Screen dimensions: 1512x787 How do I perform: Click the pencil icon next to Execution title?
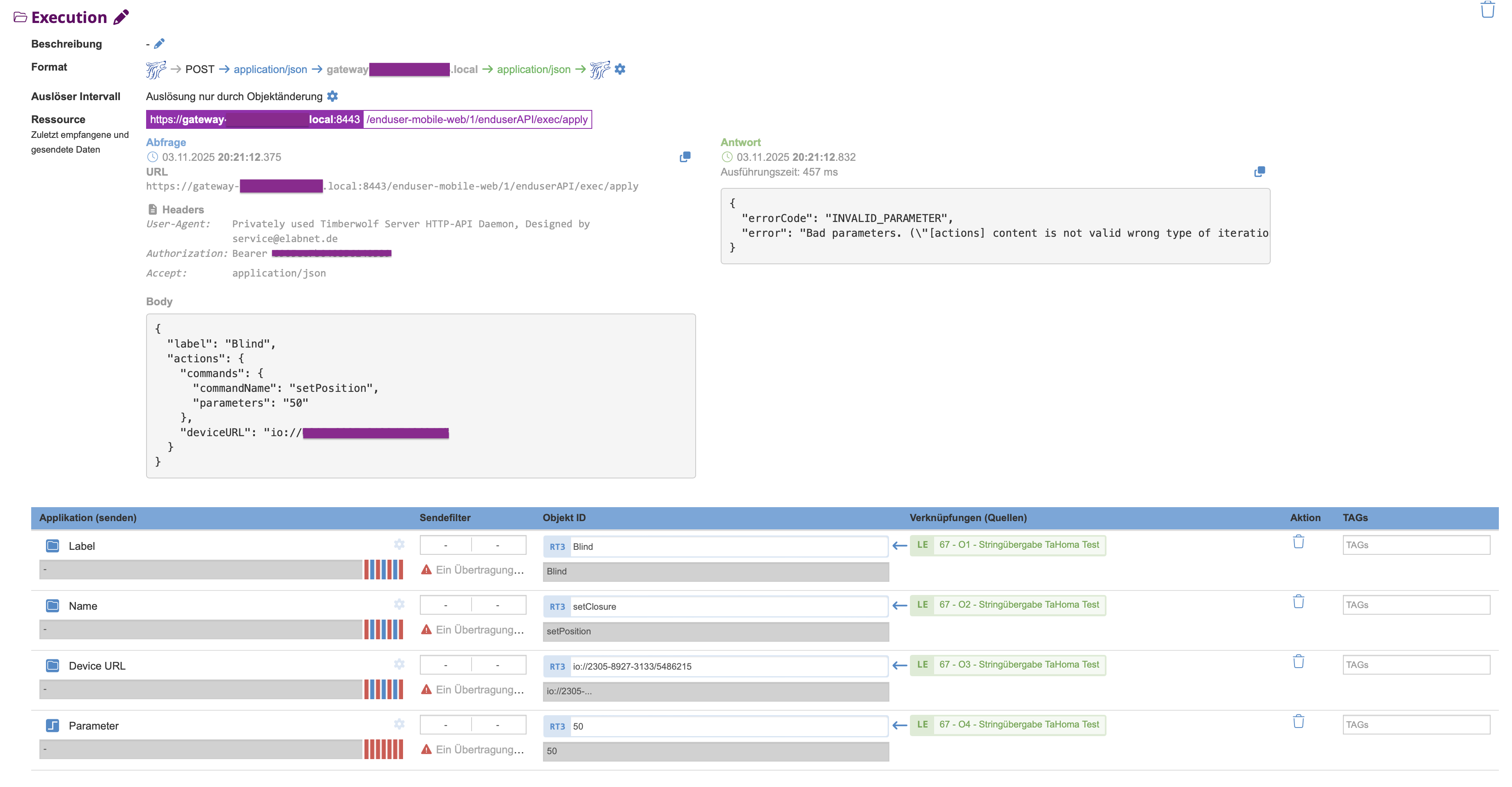[121, 17]
